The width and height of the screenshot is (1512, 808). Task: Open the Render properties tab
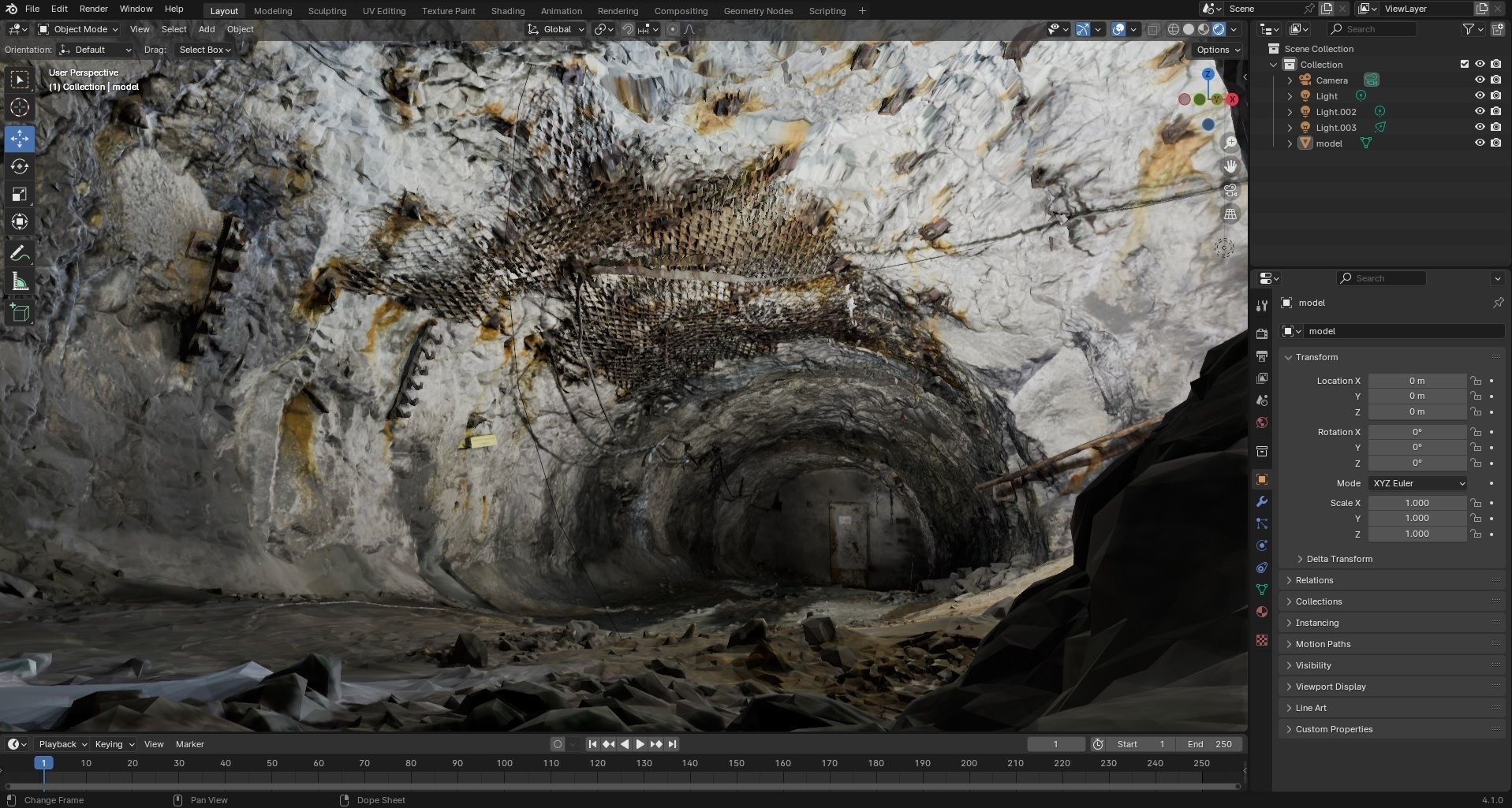pos(1262,334)
